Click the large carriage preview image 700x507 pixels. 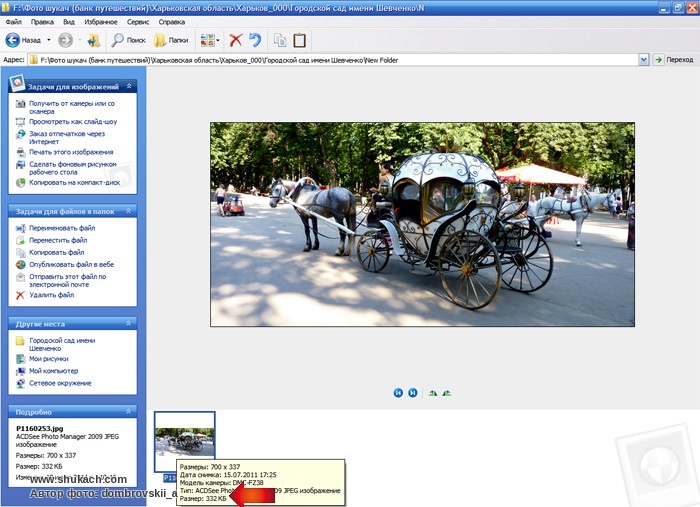422,224
